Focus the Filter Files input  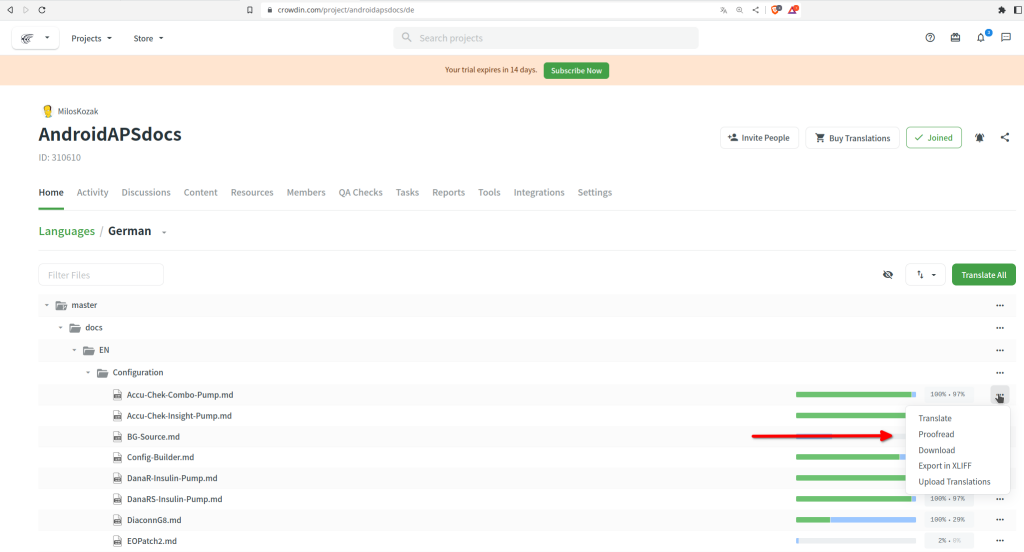(x=101, y=275)
